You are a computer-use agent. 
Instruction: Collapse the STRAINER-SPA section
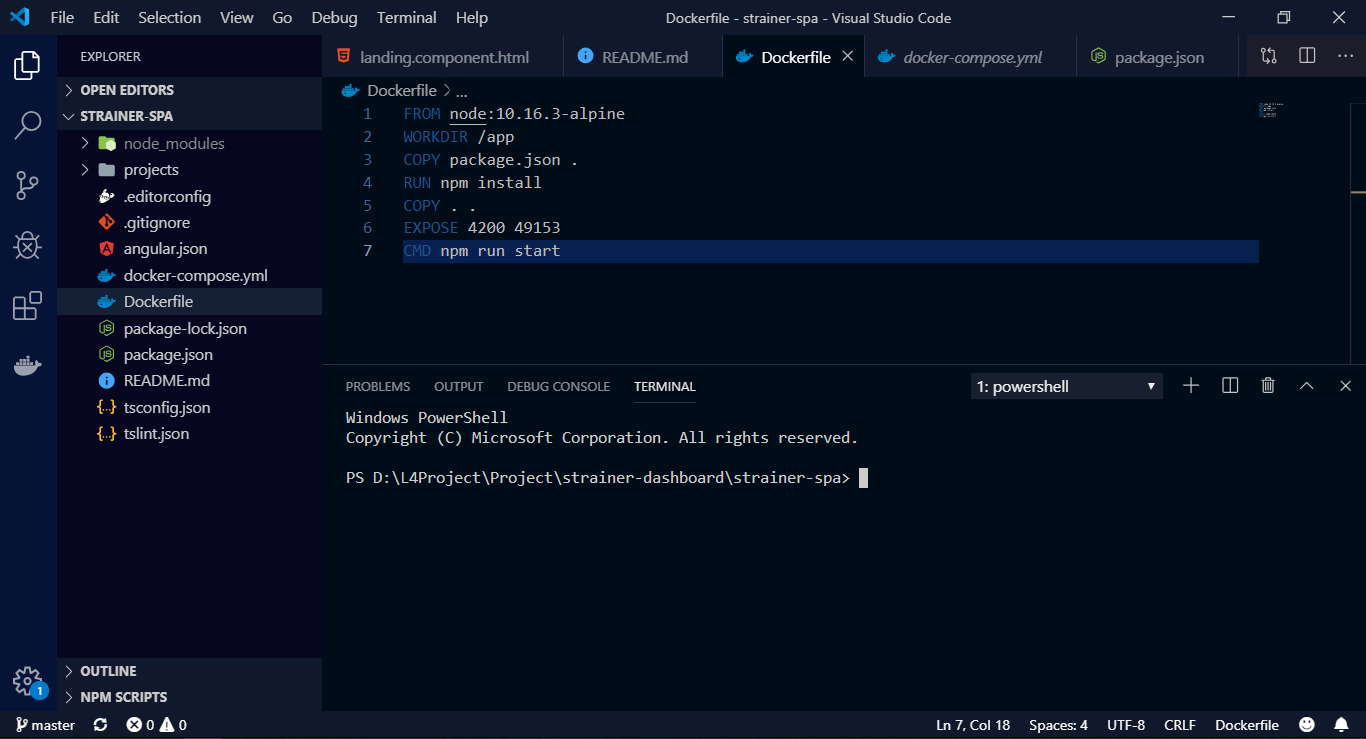189,116
